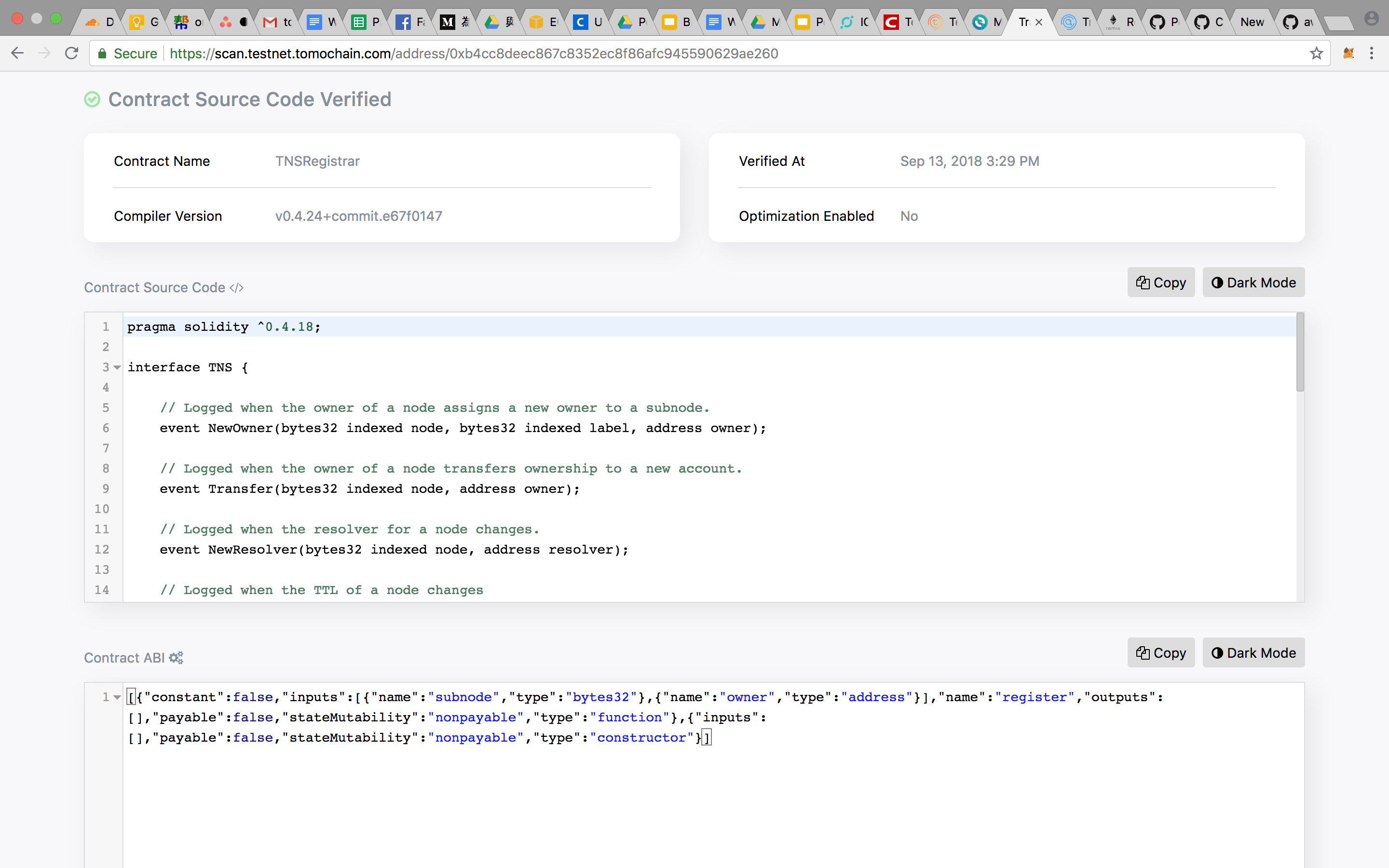Open the second GitHub tab labeled C
The height and width of the screenshot is (868, 1389).
pos(1209,22)
